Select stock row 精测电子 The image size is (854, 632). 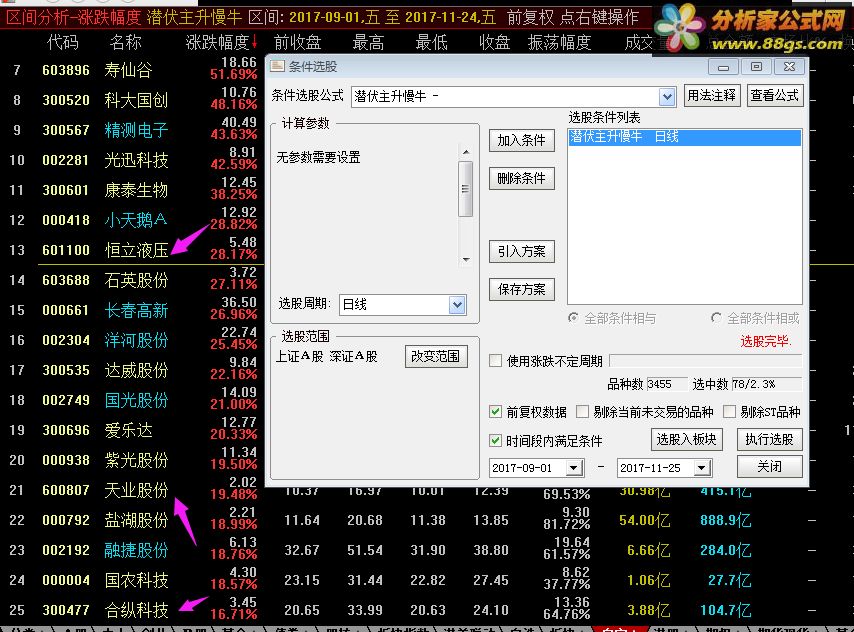coord(136,130)
